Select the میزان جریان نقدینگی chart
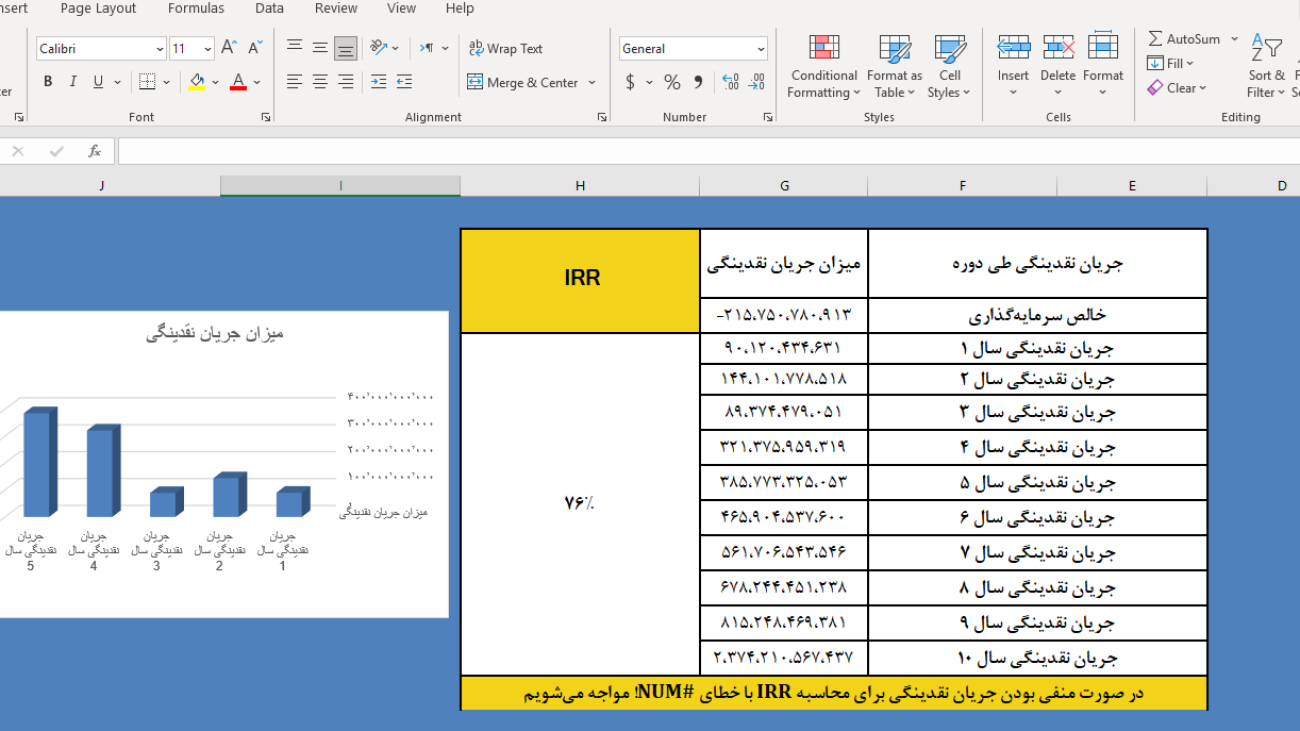 [x=224, y=464]
